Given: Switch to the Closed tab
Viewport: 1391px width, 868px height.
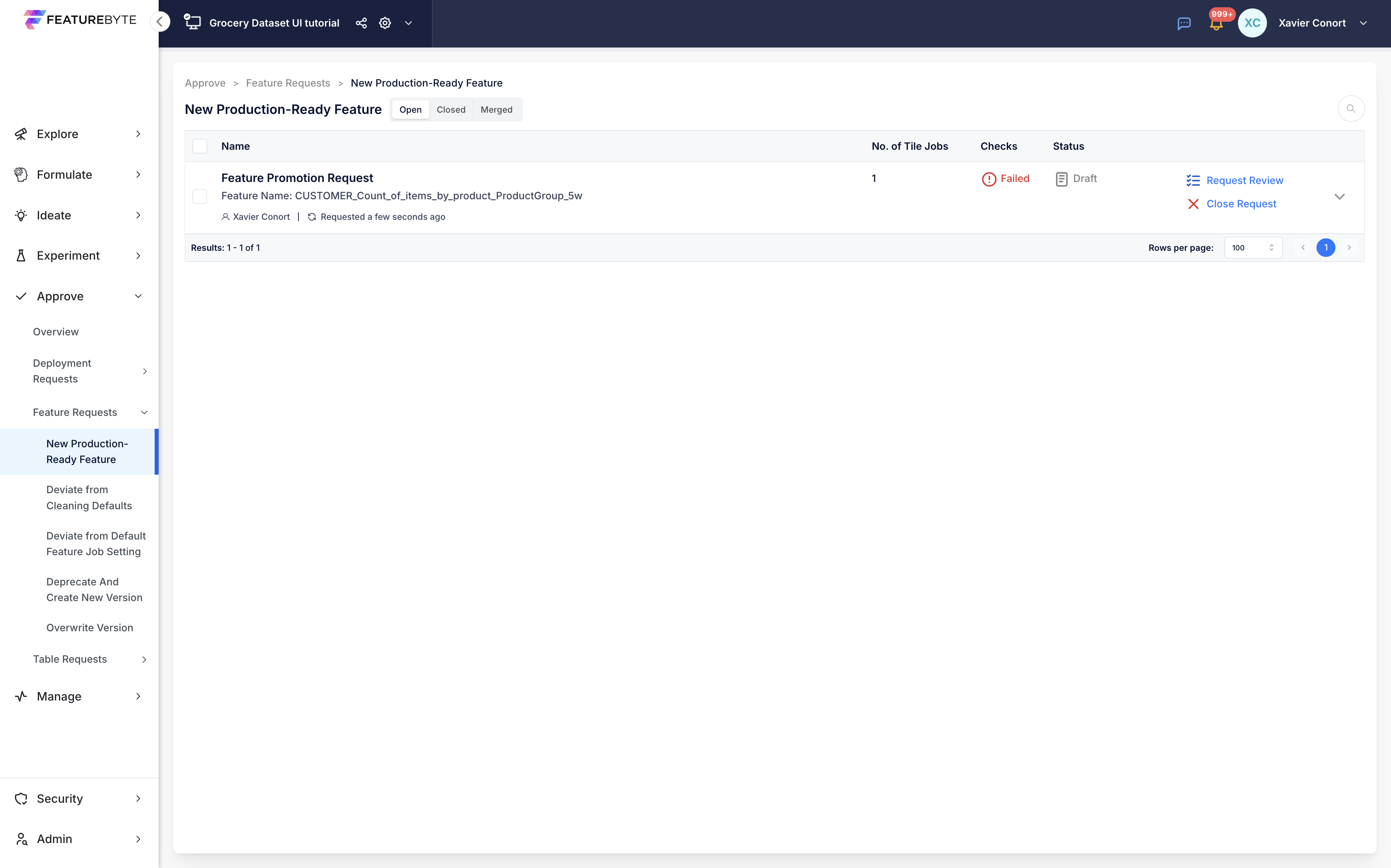Looking at the screenshot, I should (x=451, y=110).
